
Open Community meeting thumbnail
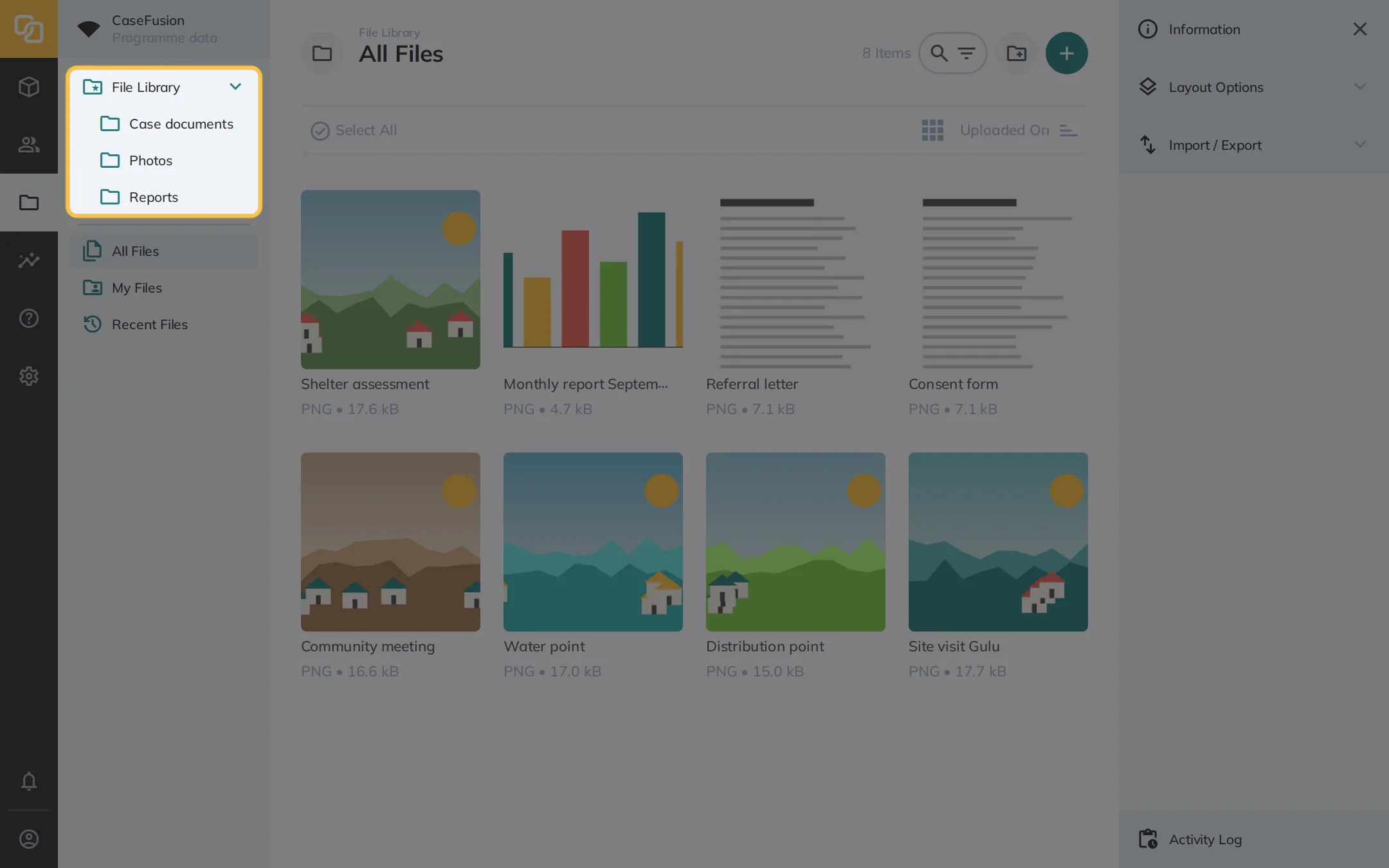[x=390, y=541]
